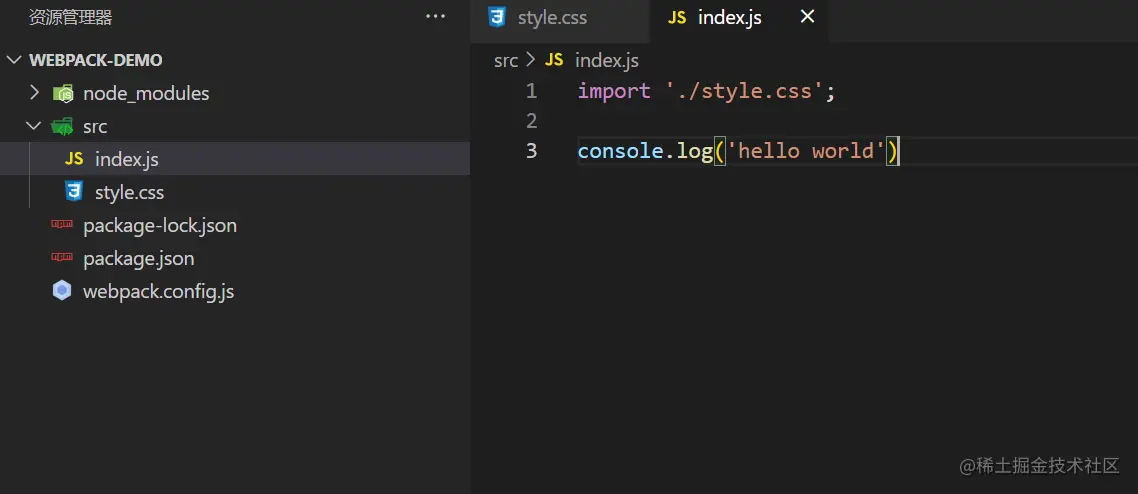Click the package-lock.json npm icon
The image size is (1138, 494).
pos(63,225)
